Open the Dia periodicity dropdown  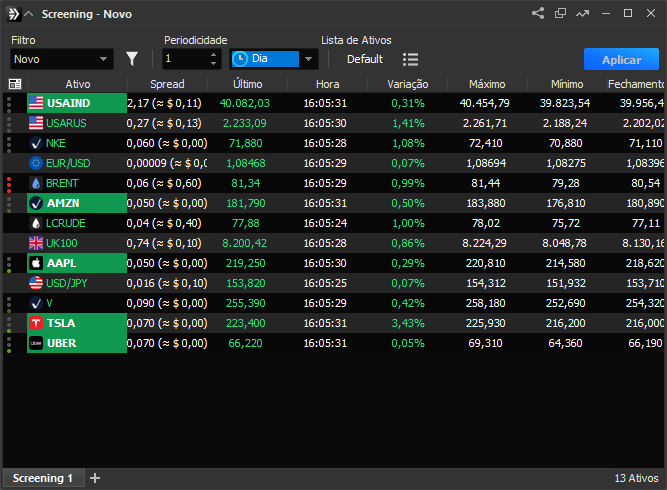[273, 59]
